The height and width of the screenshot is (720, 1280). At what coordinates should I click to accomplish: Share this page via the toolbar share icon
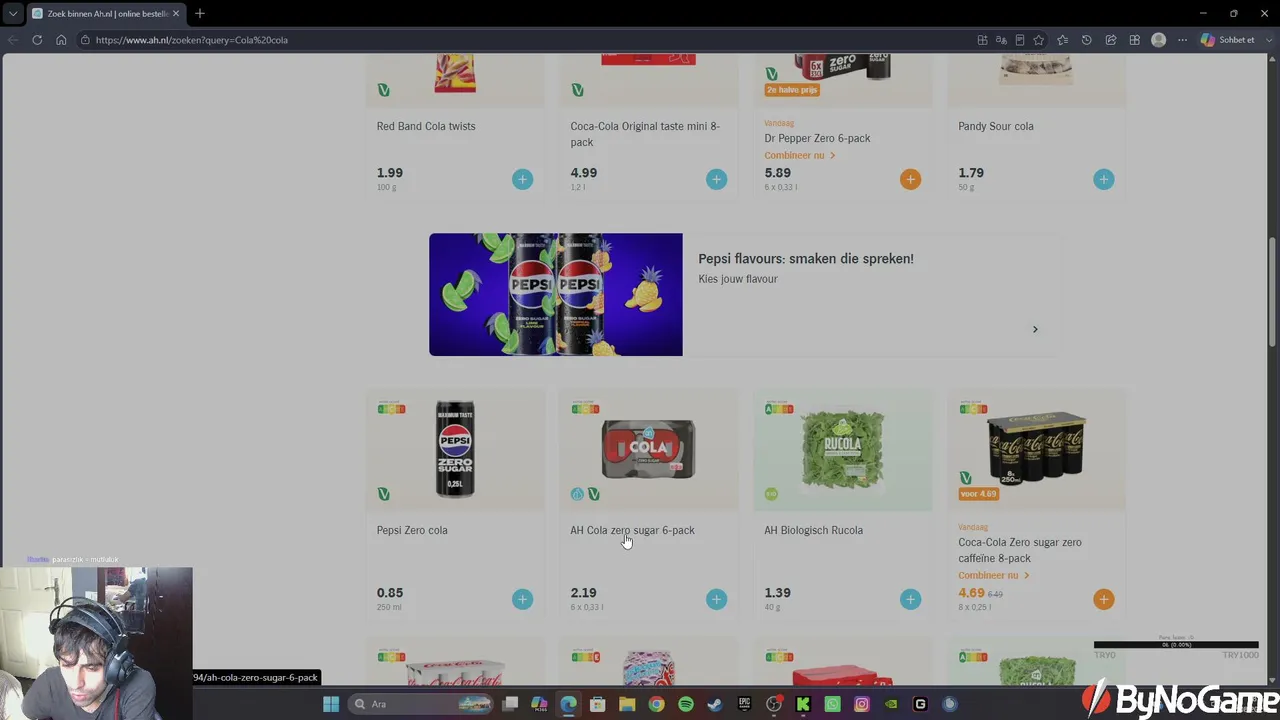[1111, 40]
